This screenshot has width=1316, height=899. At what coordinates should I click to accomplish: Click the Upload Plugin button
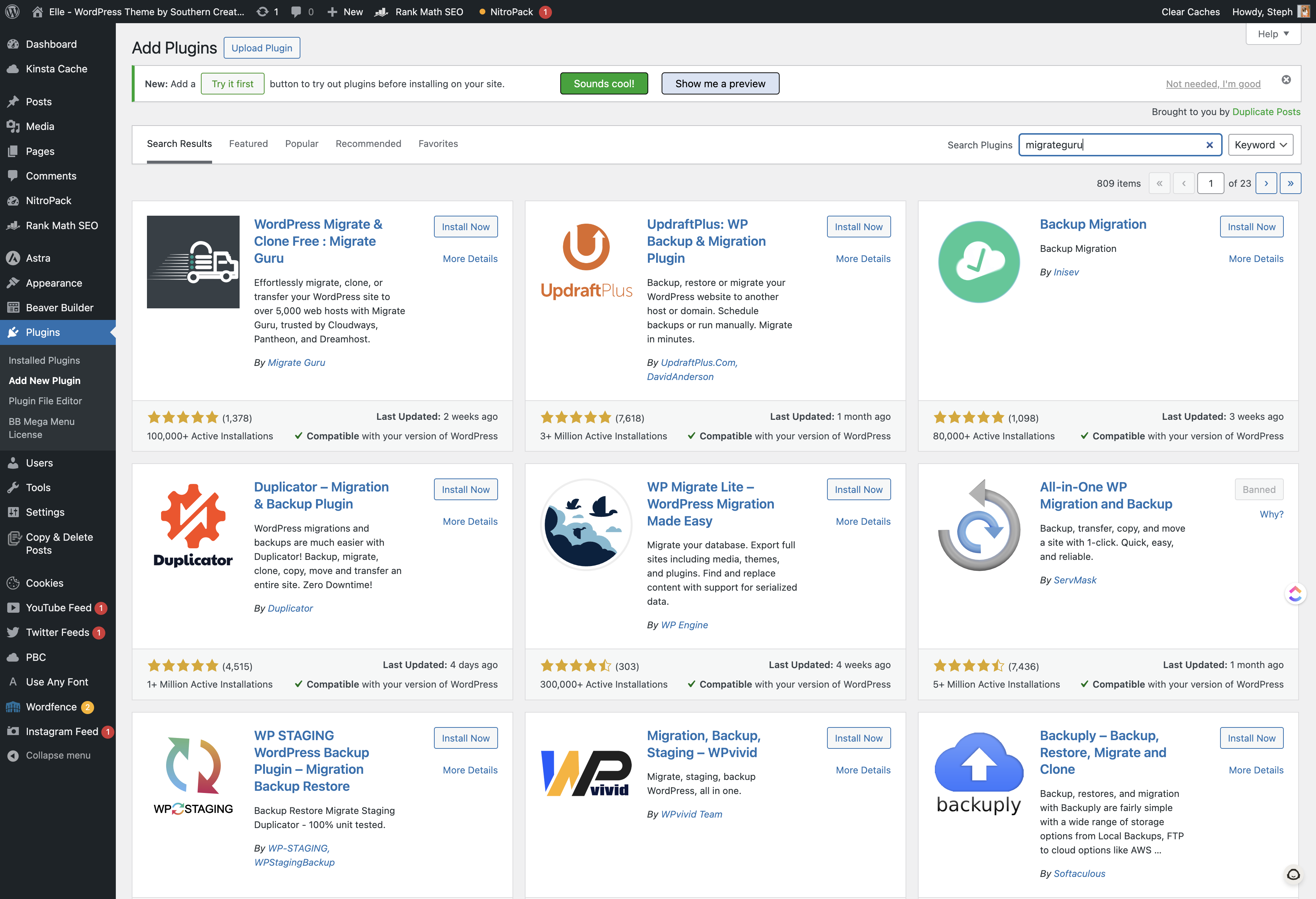pos(262,48)
